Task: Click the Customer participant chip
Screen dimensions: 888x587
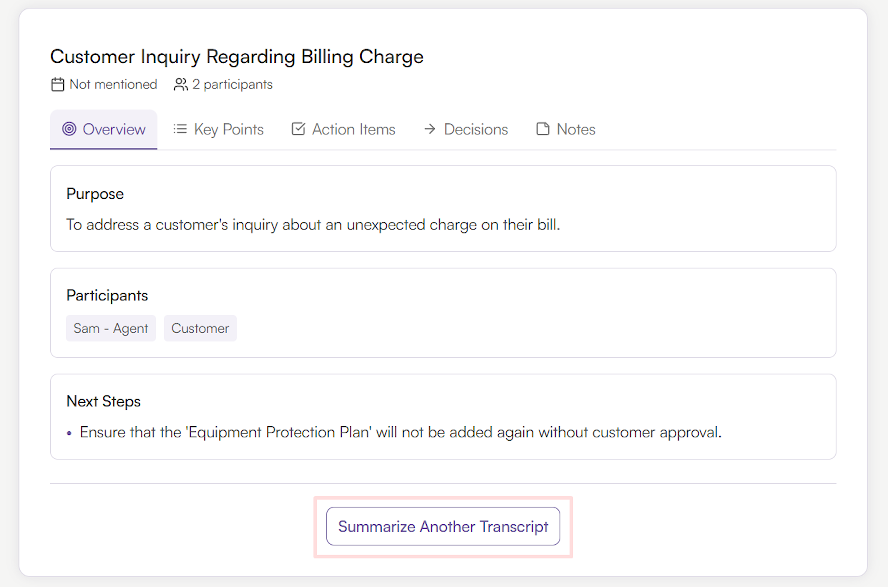Action: click(200, 328)
